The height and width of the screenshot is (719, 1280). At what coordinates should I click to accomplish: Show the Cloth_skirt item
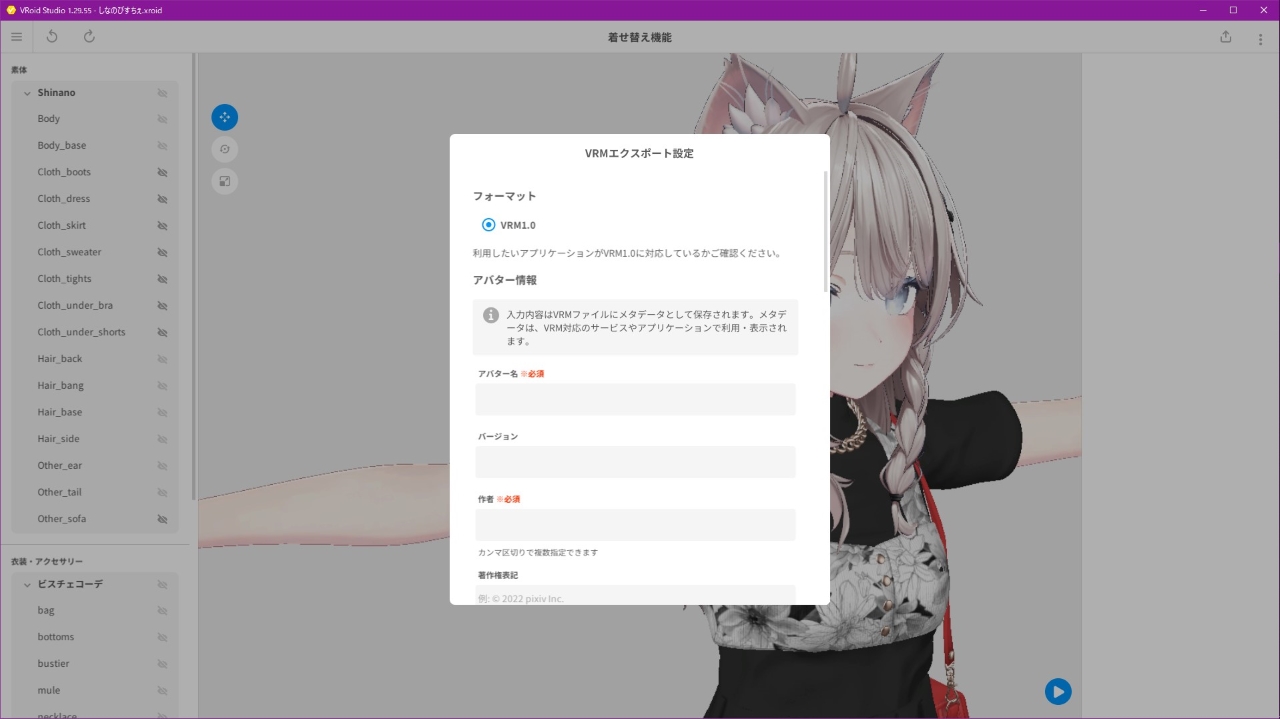pyautogui.click(x=162, y=226)
